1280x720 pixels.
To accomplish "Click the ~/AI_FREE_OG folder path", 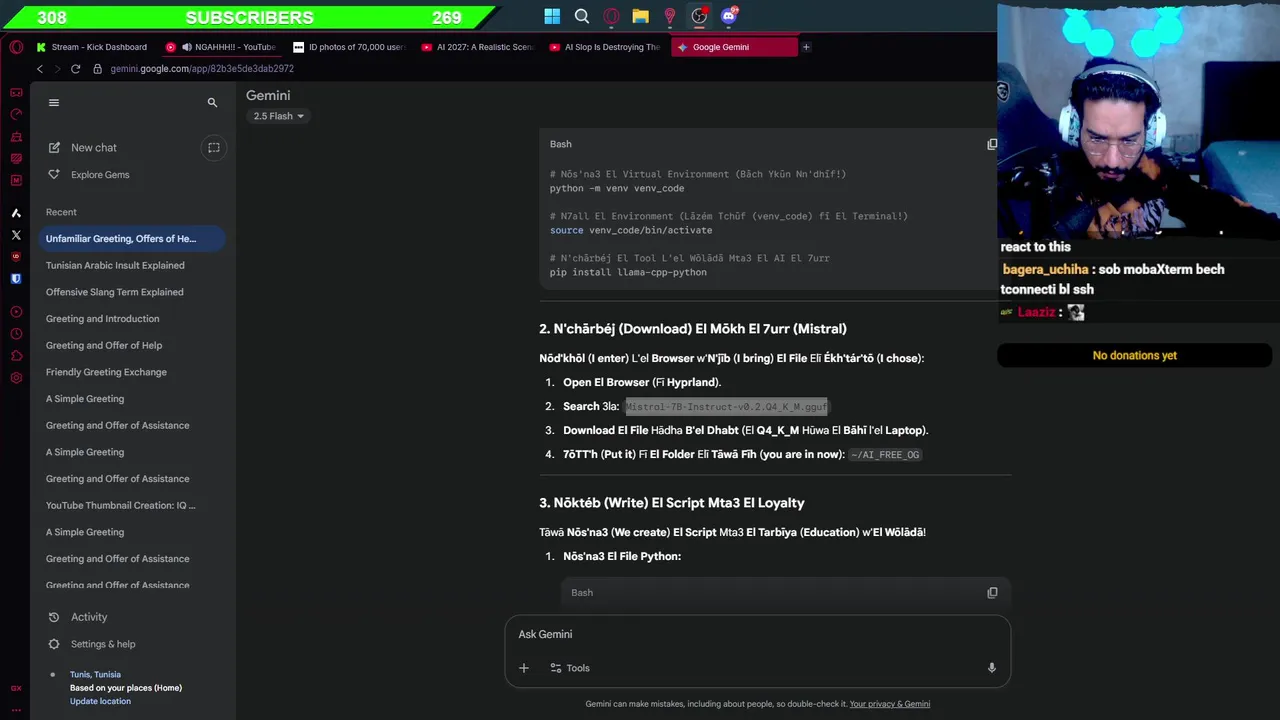I will [x=885, y=455].
